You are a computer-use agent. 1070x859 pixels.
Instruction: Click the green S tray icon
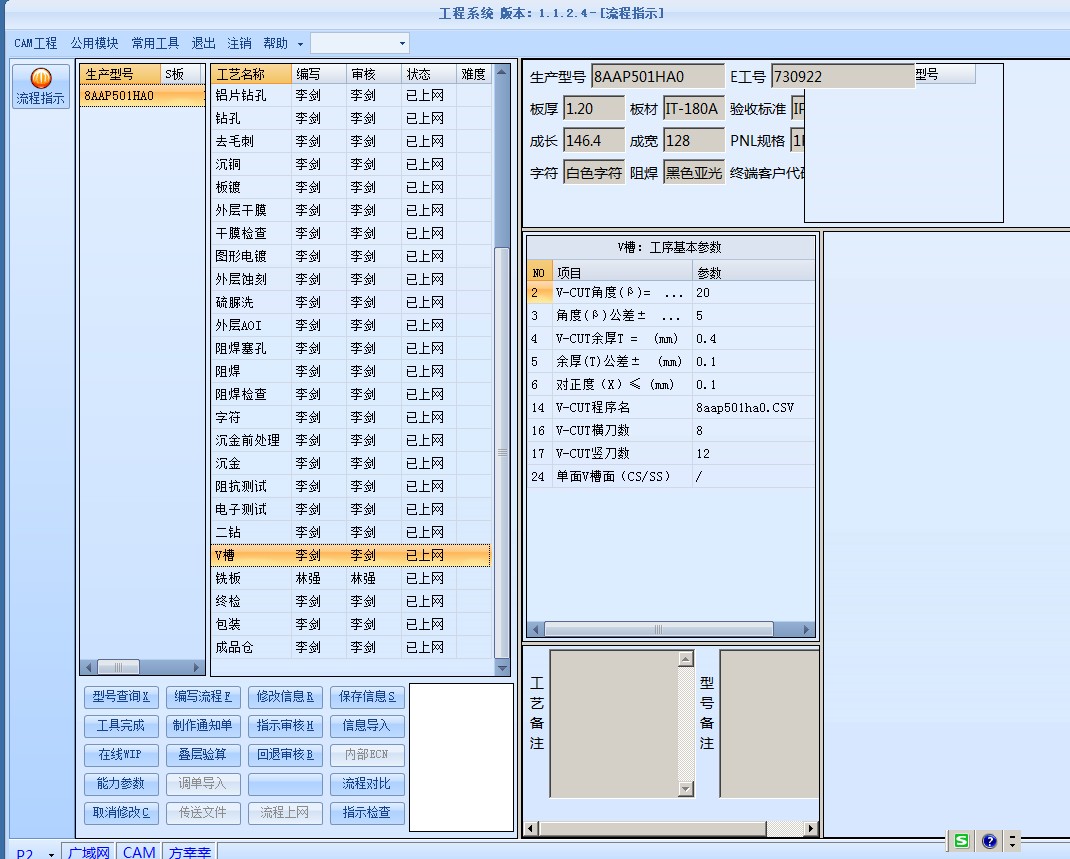tap(961, 841)
